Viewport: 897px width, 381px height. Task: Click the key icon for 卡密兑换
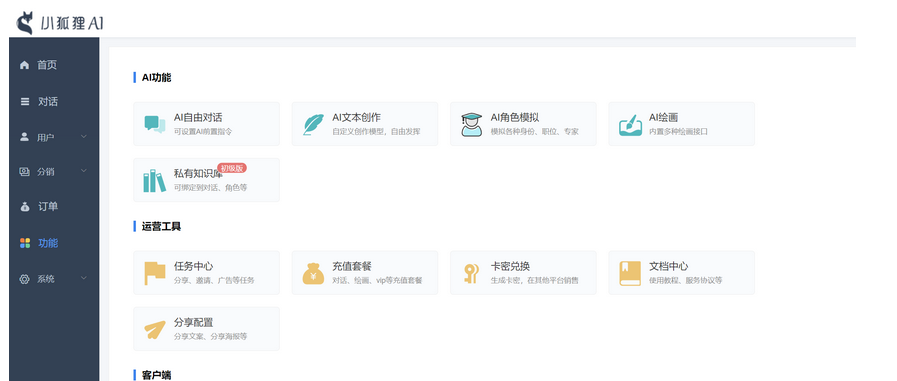[471, 273]
